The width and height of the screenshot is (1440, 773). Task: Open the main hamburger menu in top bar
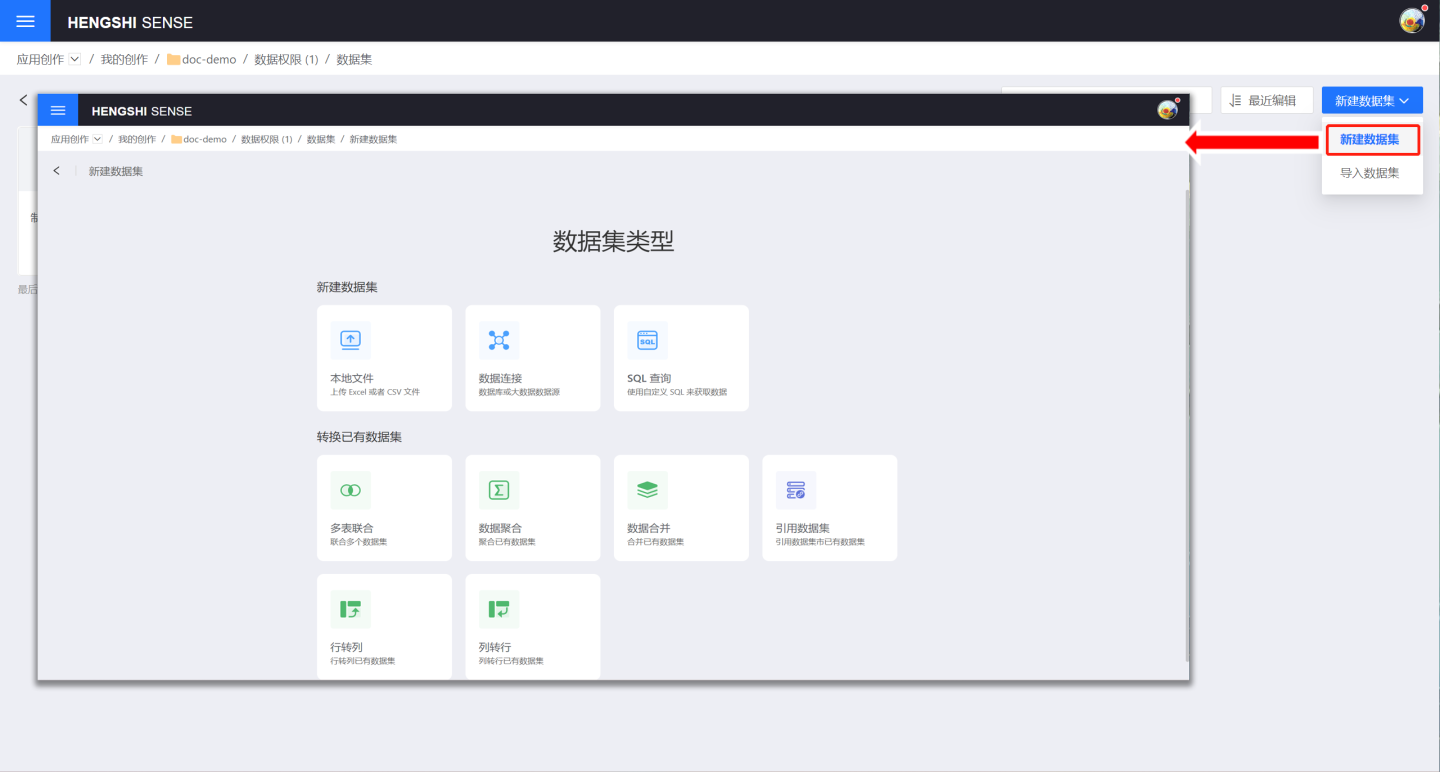coord(25,21)
